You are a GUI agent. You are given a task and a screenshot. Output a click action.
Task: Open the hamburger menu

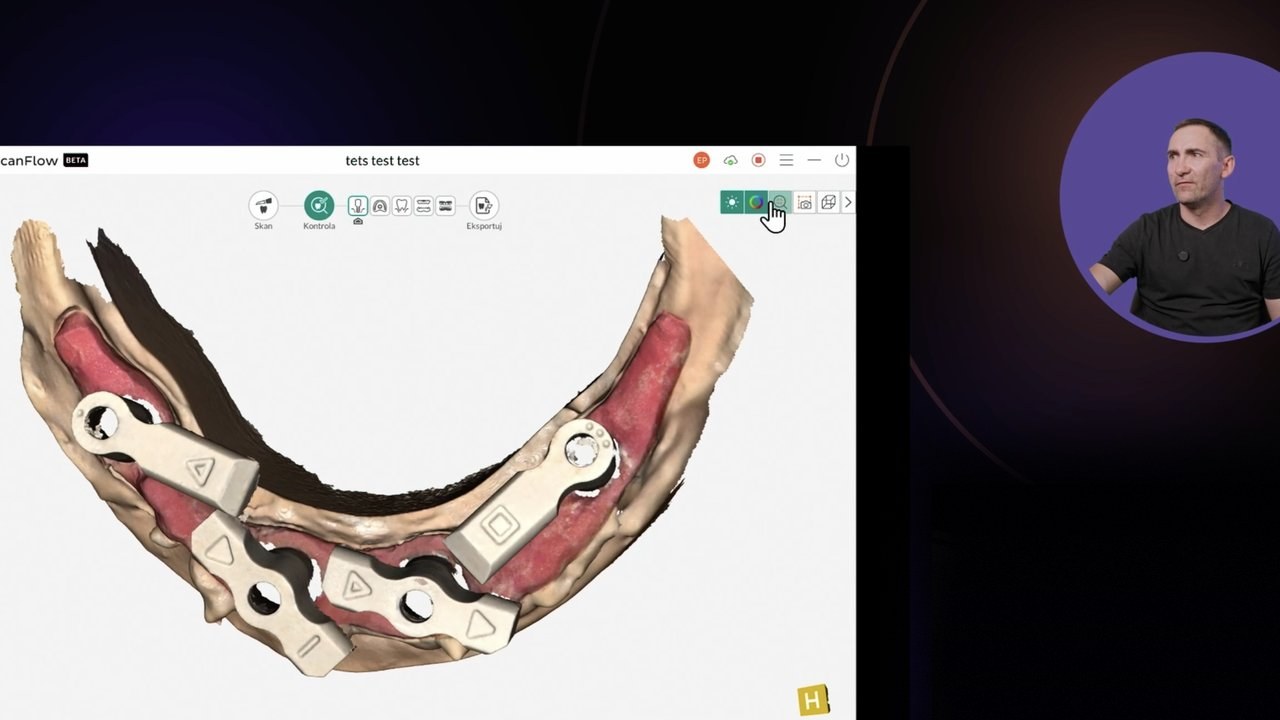click(x=787, y=160)
